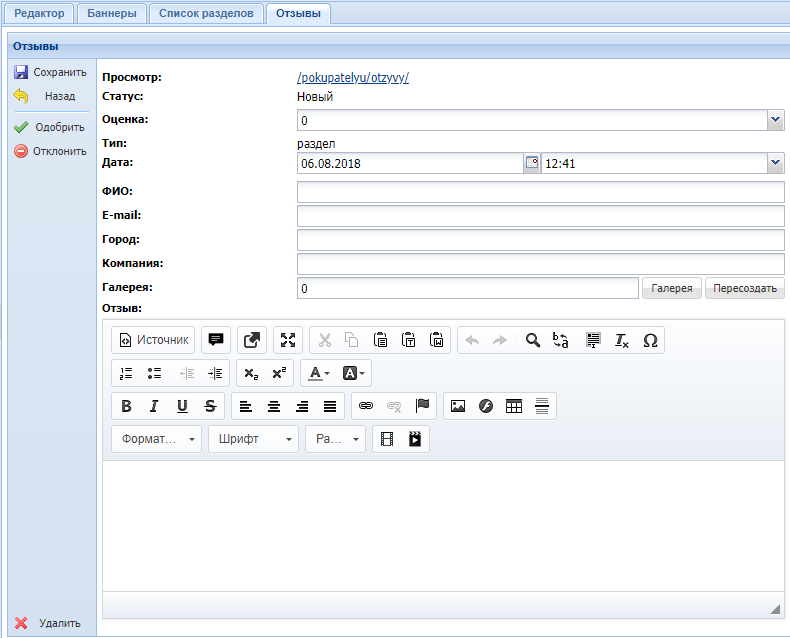The width and height of the screenshot is (790, 638).
Task: Insert a Flash object
Action: tap(486, 406)
